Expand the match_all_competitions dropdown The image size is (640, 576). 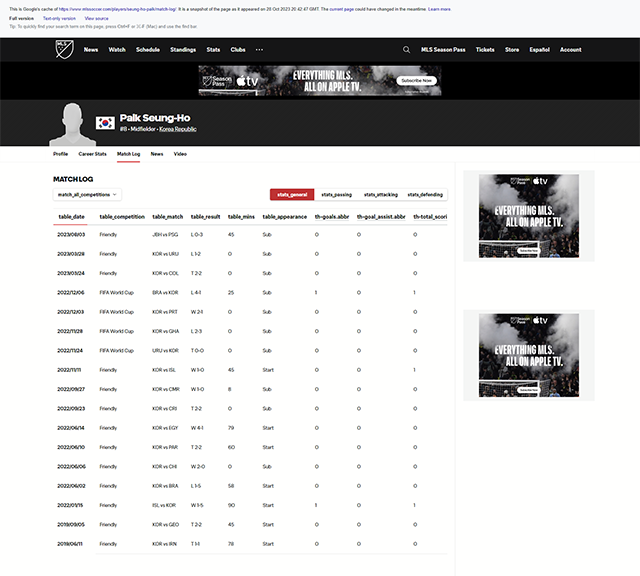[x=87, y=195]
